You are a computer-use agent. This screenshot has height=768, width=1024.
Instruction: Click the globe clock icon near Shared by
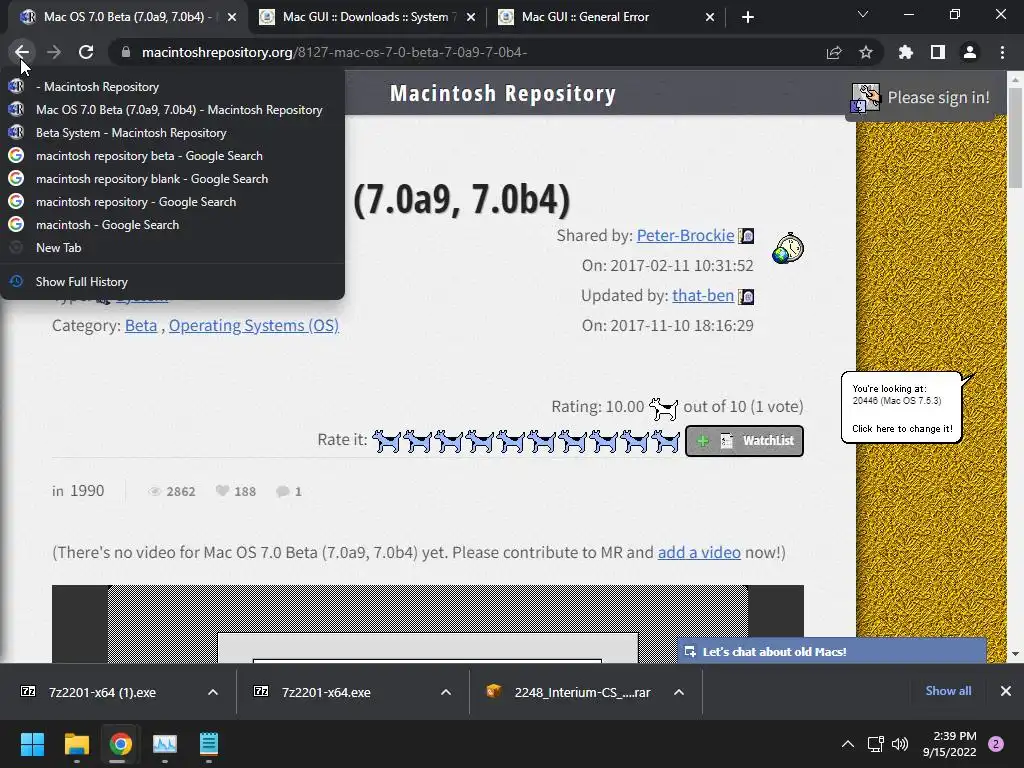pyautogui.click(x=788, y=248)
